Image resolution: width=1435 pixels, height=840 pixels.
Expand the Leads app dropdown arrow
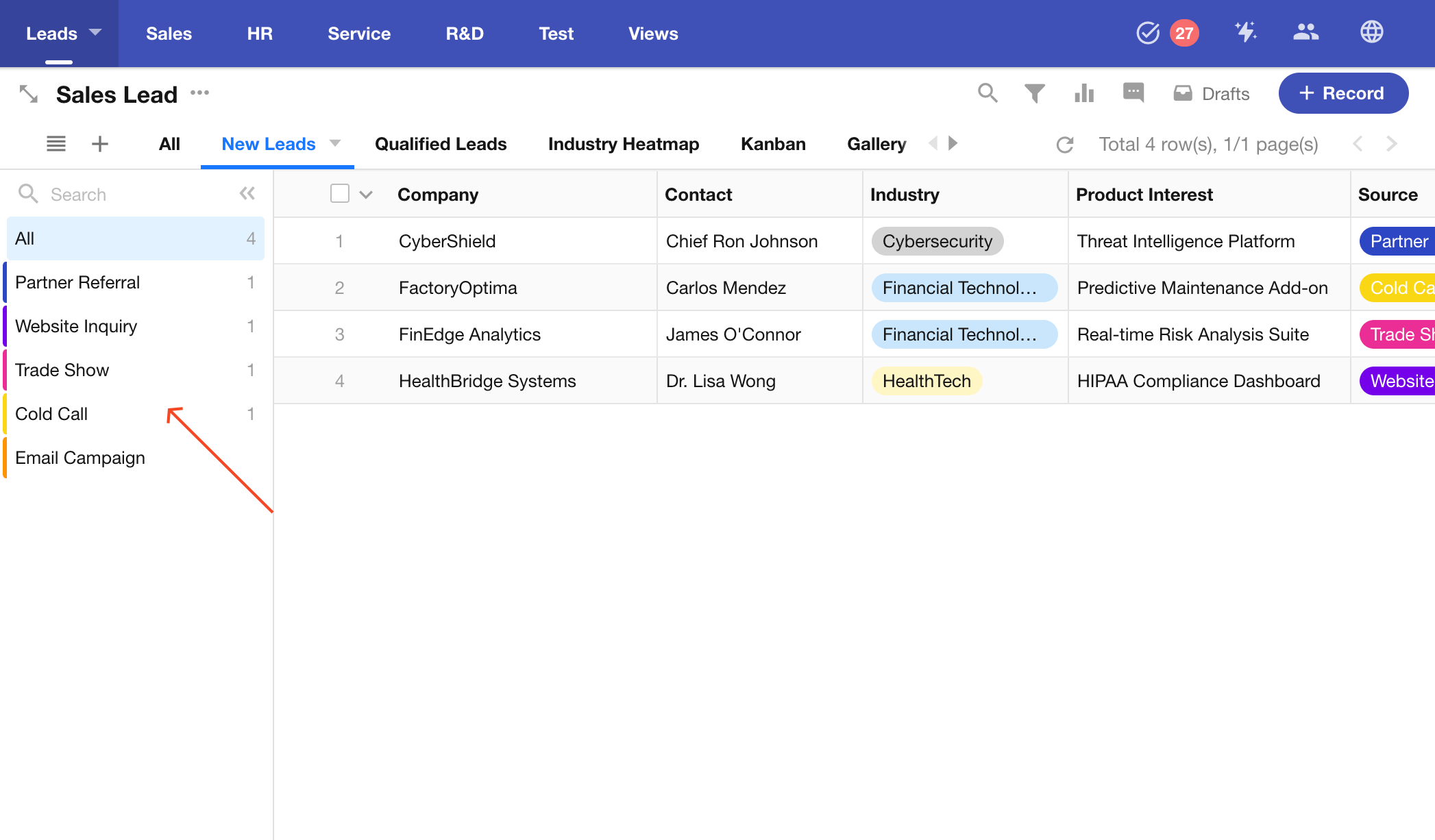[95, 32]
